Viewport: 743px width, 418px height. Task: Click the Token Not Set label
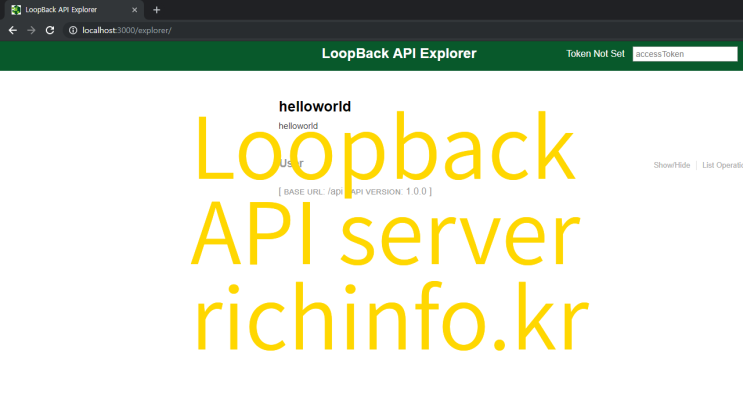(595, 54)
